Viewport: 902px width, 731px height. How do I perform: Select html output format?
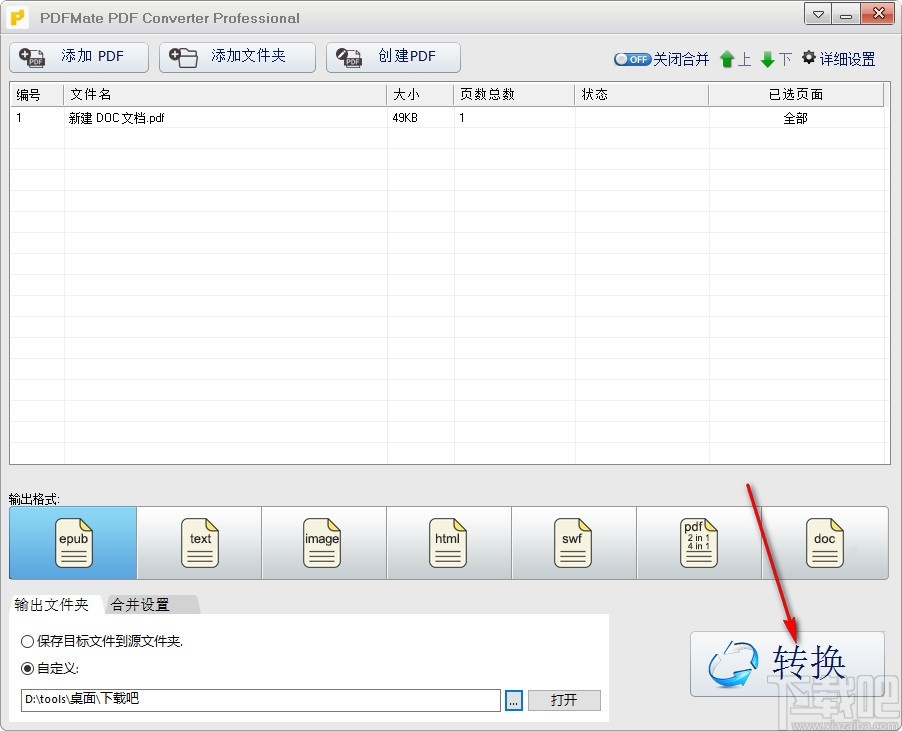(449, 543)
